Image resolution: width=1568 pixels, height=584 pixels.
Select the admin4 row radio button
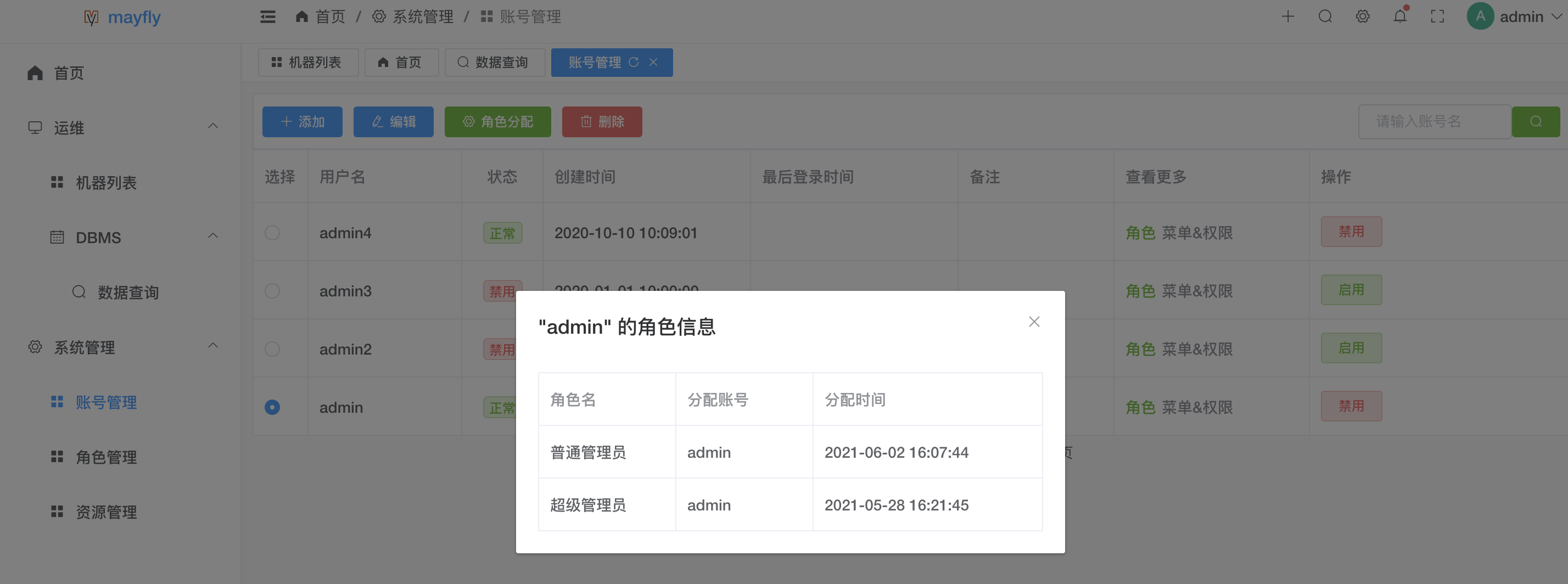(x=272, y=233)
